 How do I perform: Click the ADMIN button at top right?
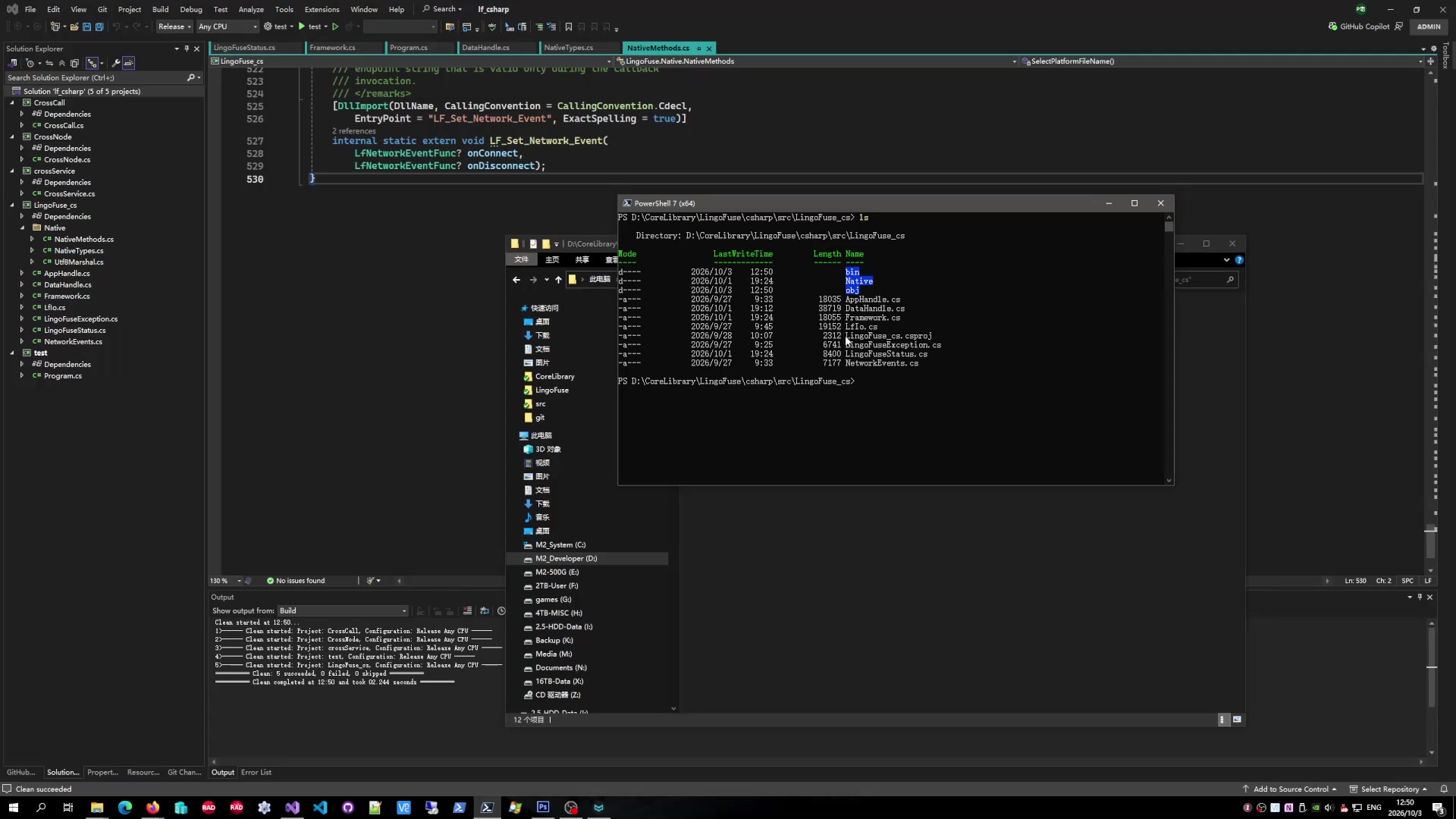click(x=1429, y=27)
